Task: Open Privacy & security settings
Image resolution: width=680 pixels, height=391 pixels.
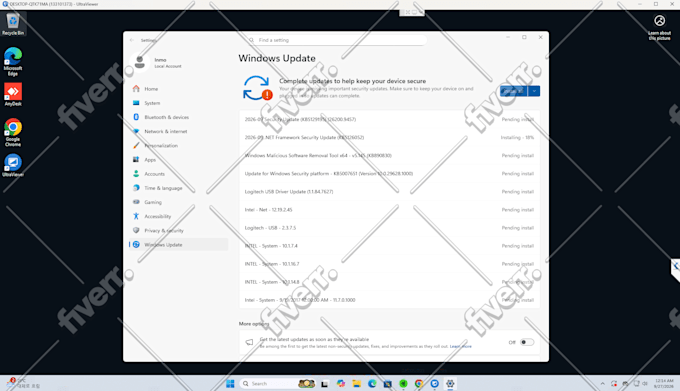Action: point(178,231)
